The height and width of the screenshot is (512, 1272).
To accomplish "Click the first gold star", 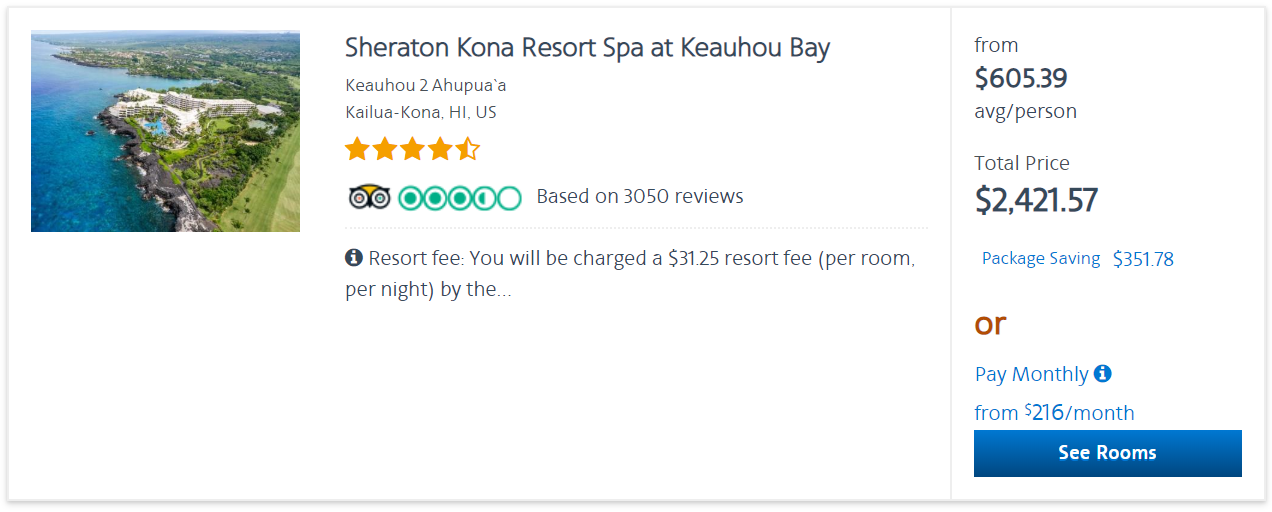I will tap(357, 150).
